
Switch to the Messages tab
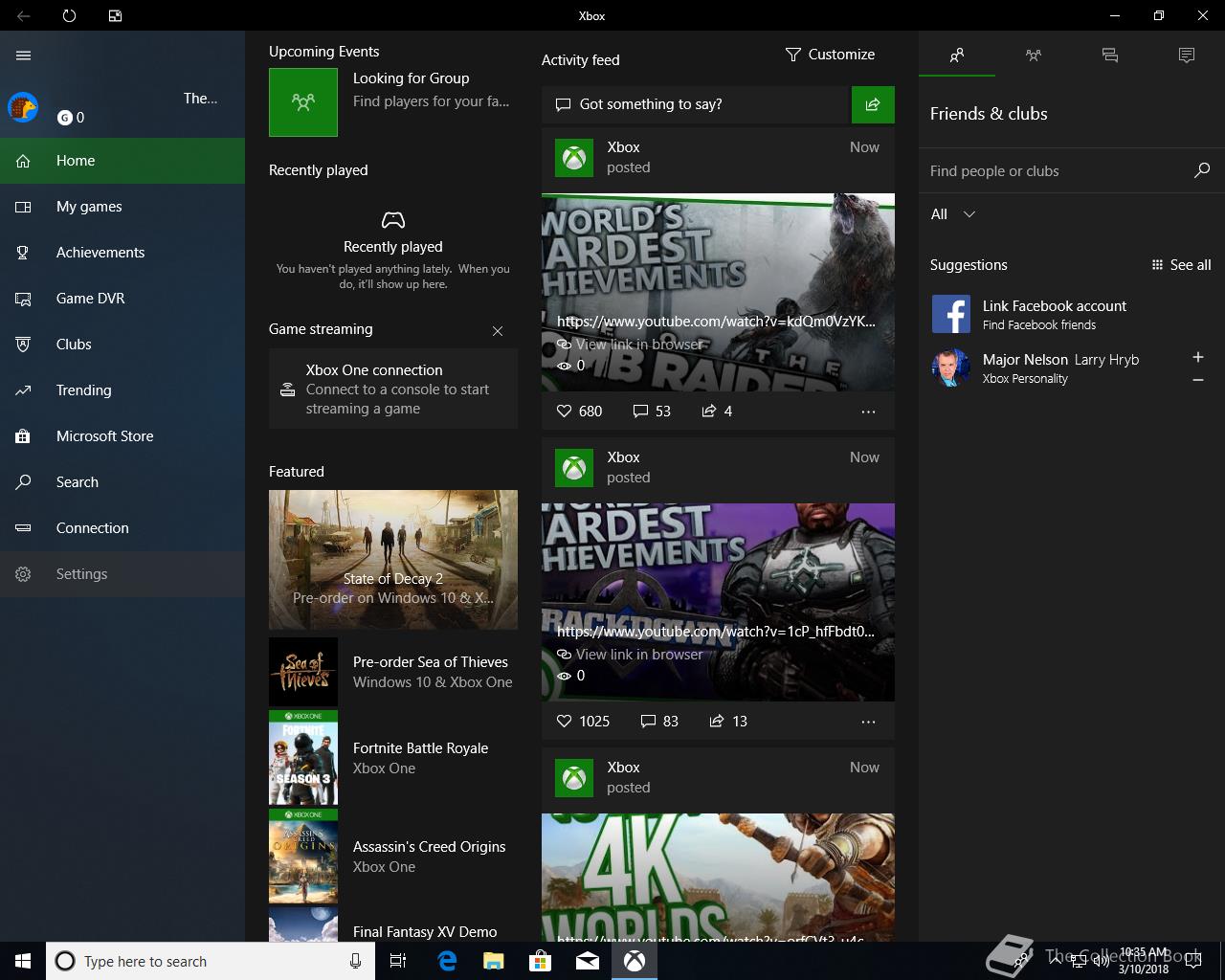[x=1110, y=56]
